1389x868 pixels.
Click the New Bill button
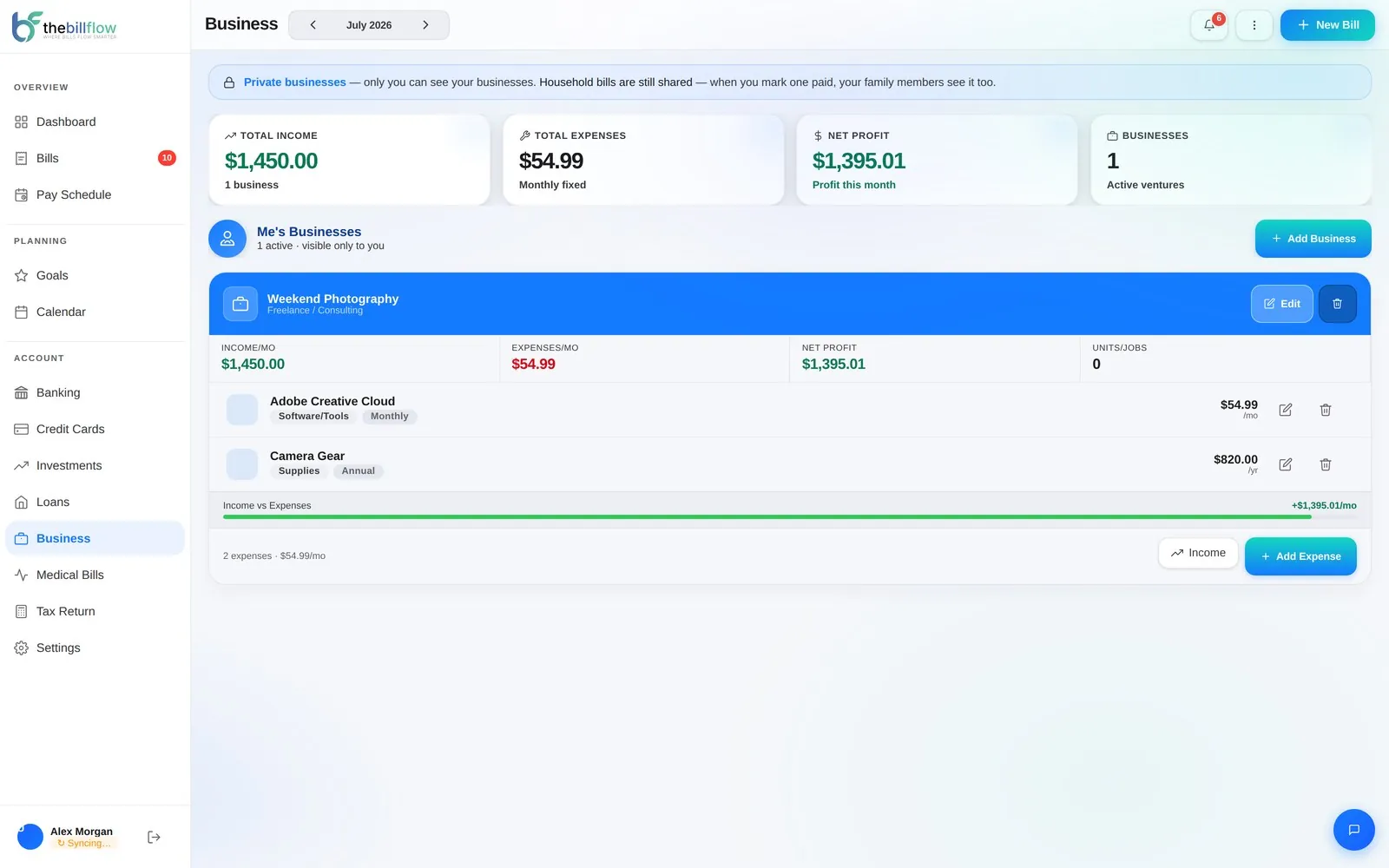point(1327,25)
